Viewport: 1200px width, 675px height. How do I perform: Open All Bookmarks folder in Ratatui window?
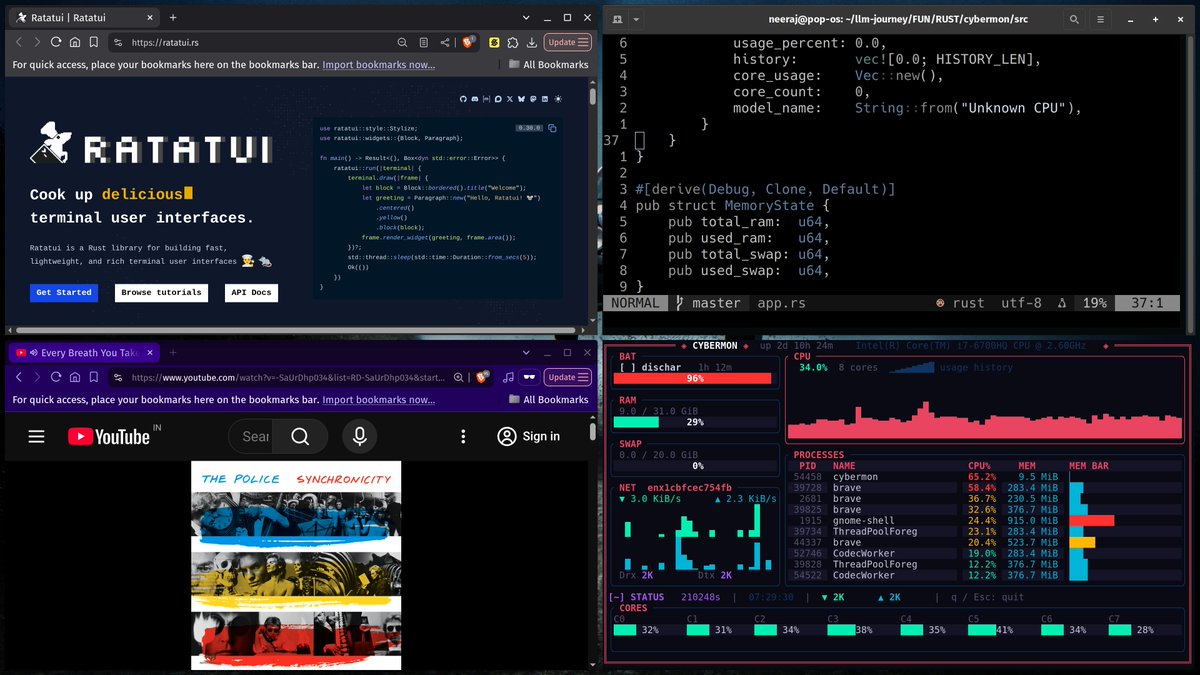[548, 64]
